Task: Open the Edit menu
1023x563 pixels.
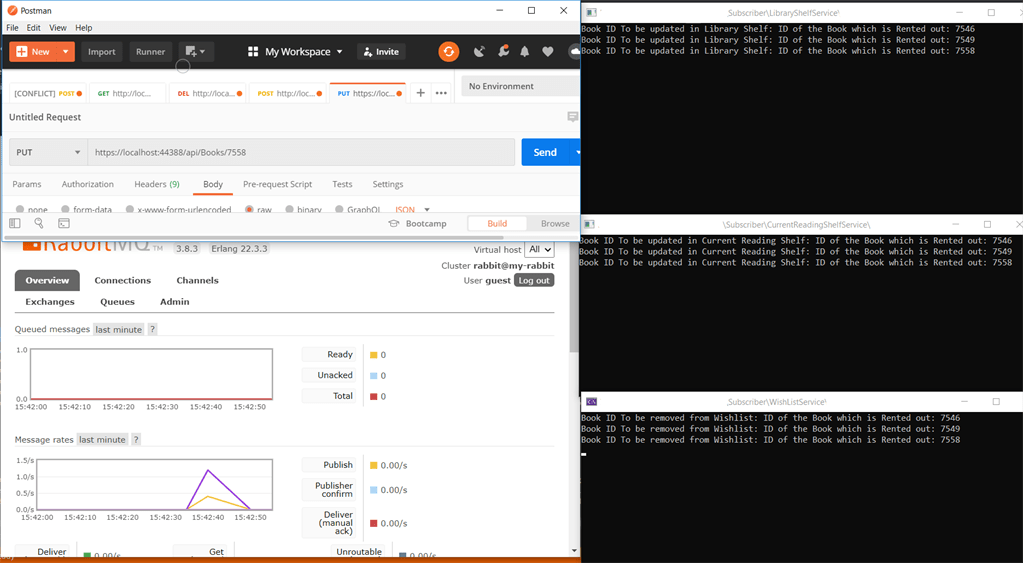Action: pos(33,27)
